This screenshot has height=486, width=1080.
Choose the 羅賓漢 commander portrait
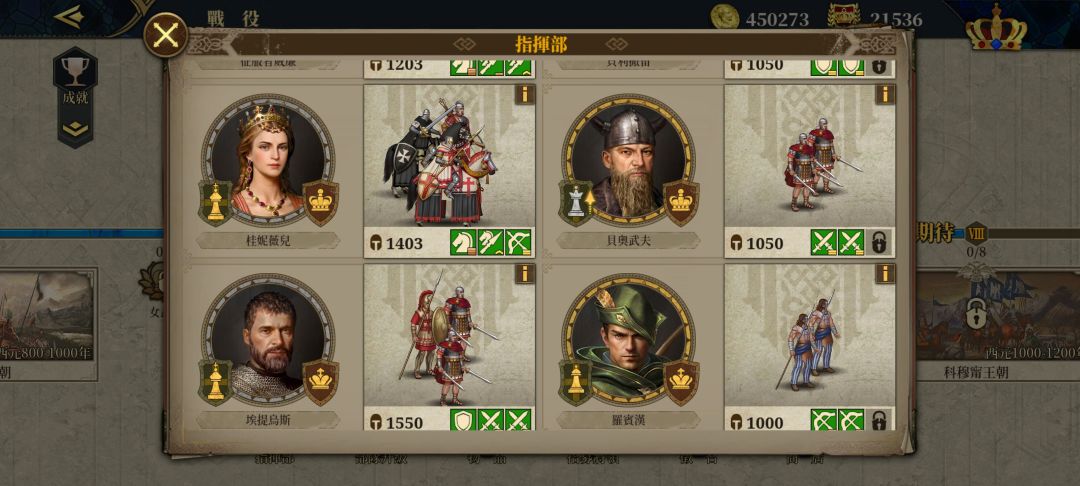coord(628,340)
